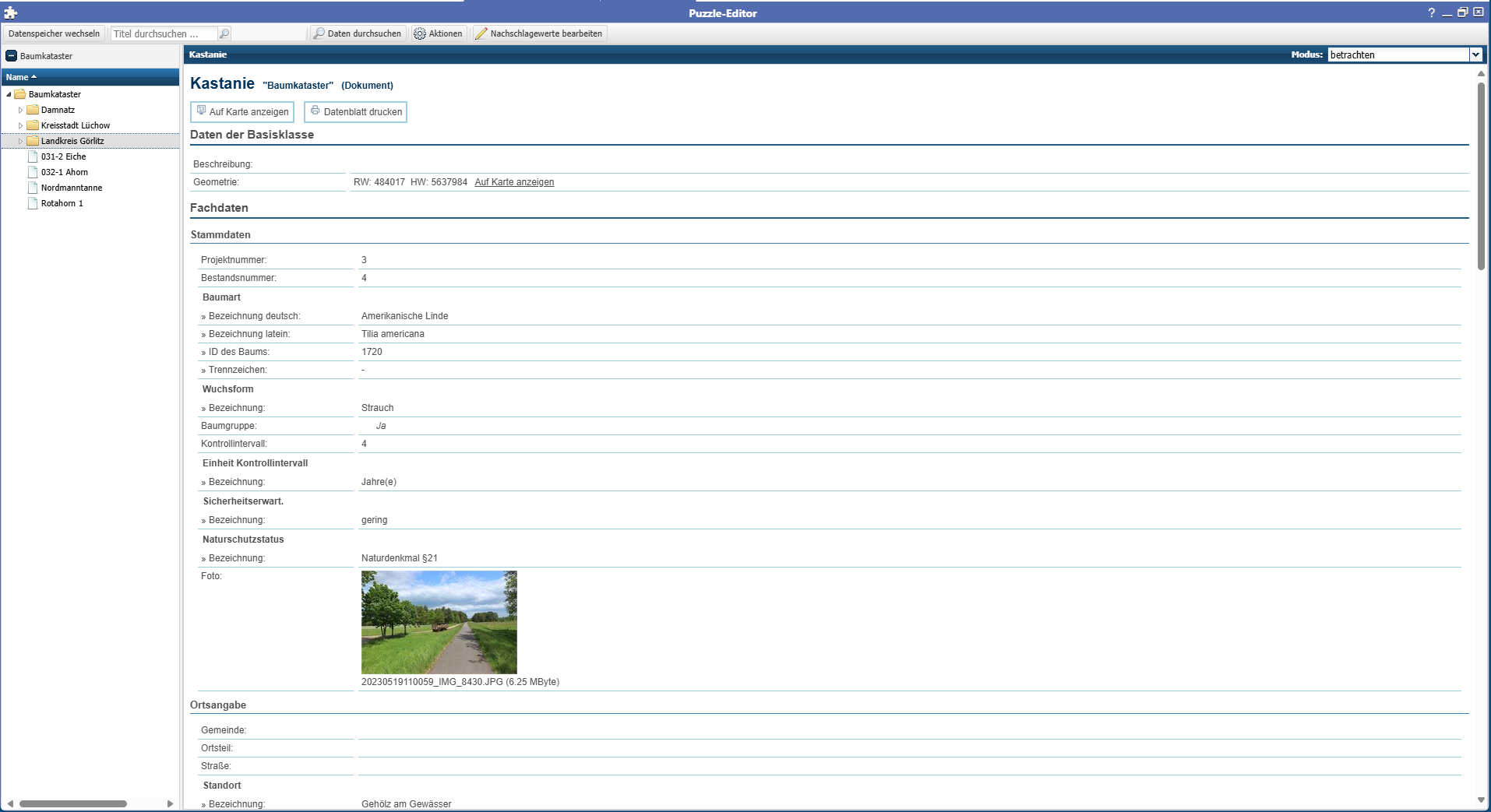The width and height of the screenshot is (1491, 812).
Task: Open the Modus dropdown
Action: coord(1475,54)
